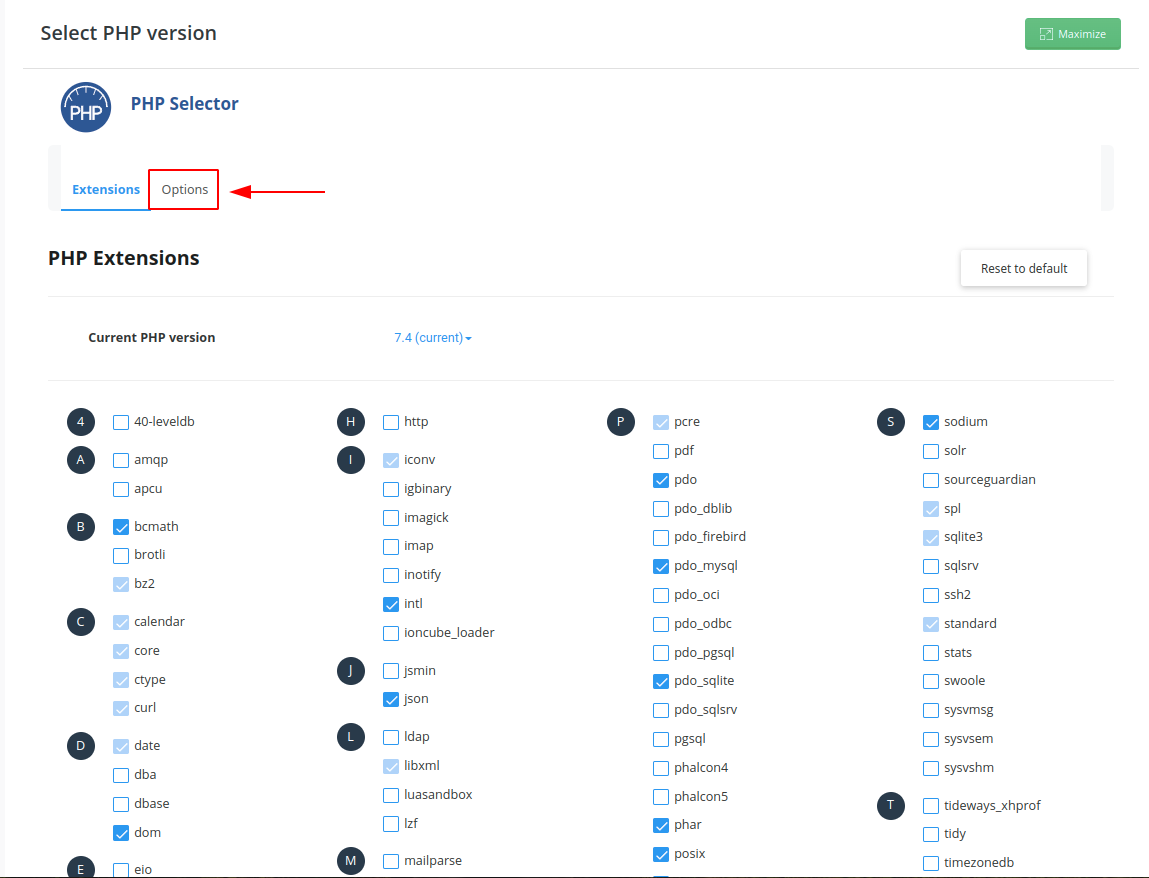Enable the pdo_dblib extension checkbox

coord(661,509)
